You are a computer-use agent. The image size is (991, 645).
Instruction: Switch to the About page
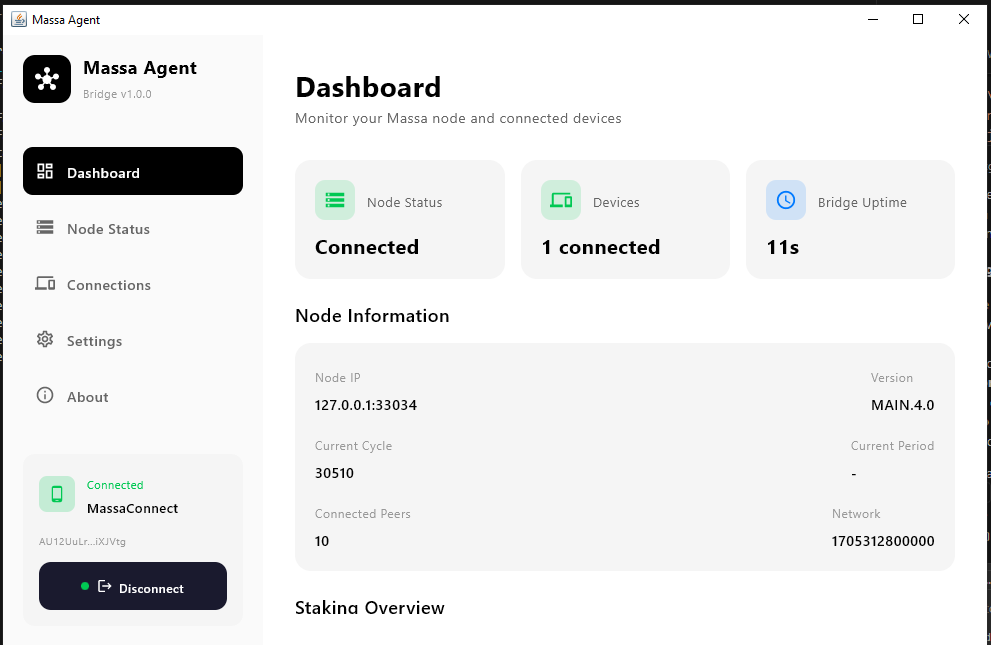(x=88, y=396)
